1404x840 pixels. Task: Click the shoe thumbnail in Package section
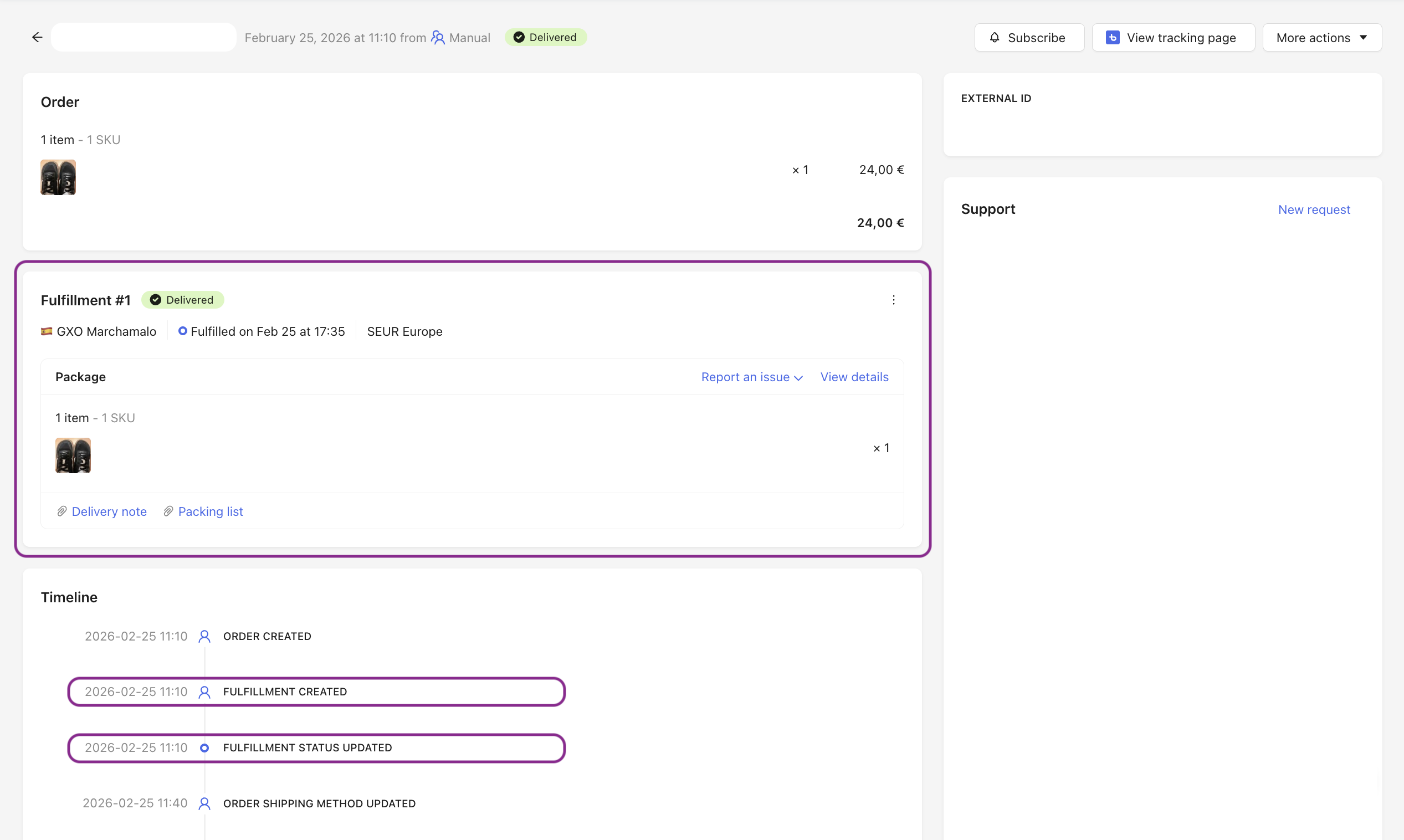pos(73,455)
